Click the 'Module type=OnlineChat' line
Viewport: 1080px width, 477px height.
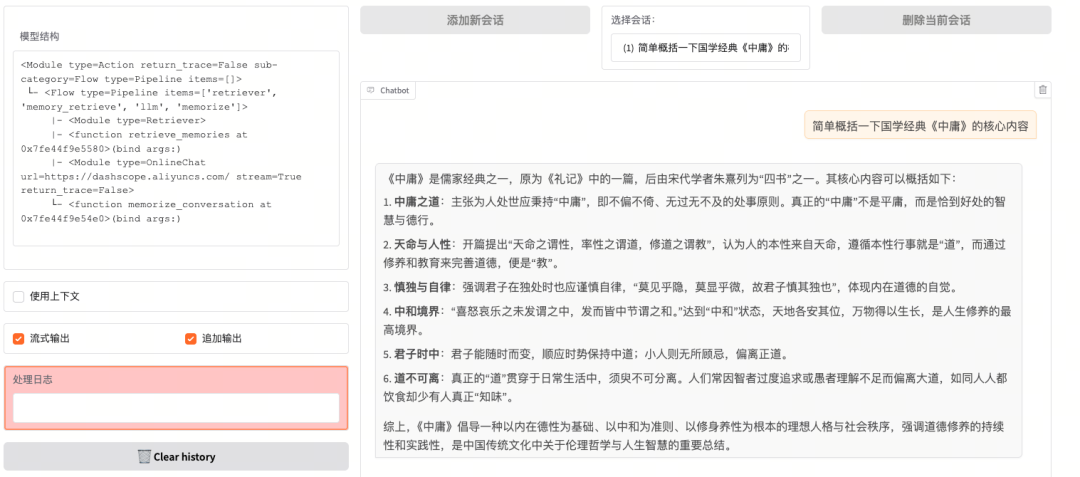(x=161, y=176)
